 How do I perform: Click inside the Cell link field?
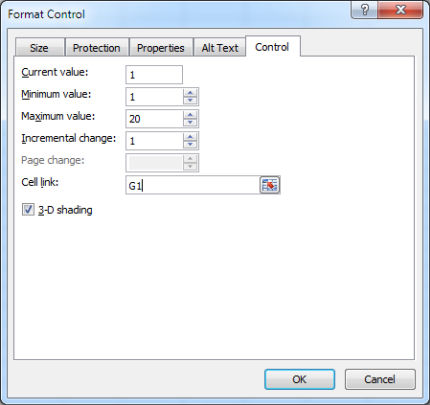point(193,185)
